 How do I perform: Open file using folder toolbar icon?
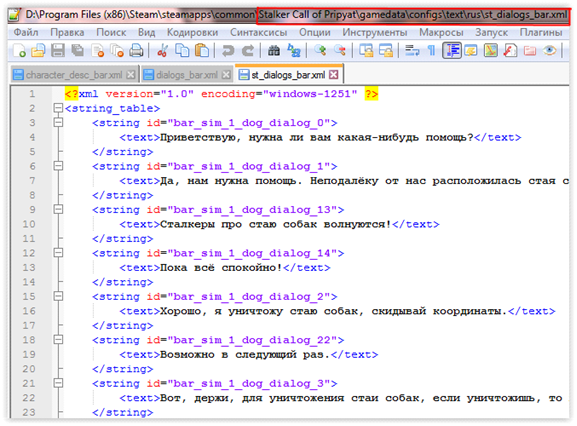38,50
